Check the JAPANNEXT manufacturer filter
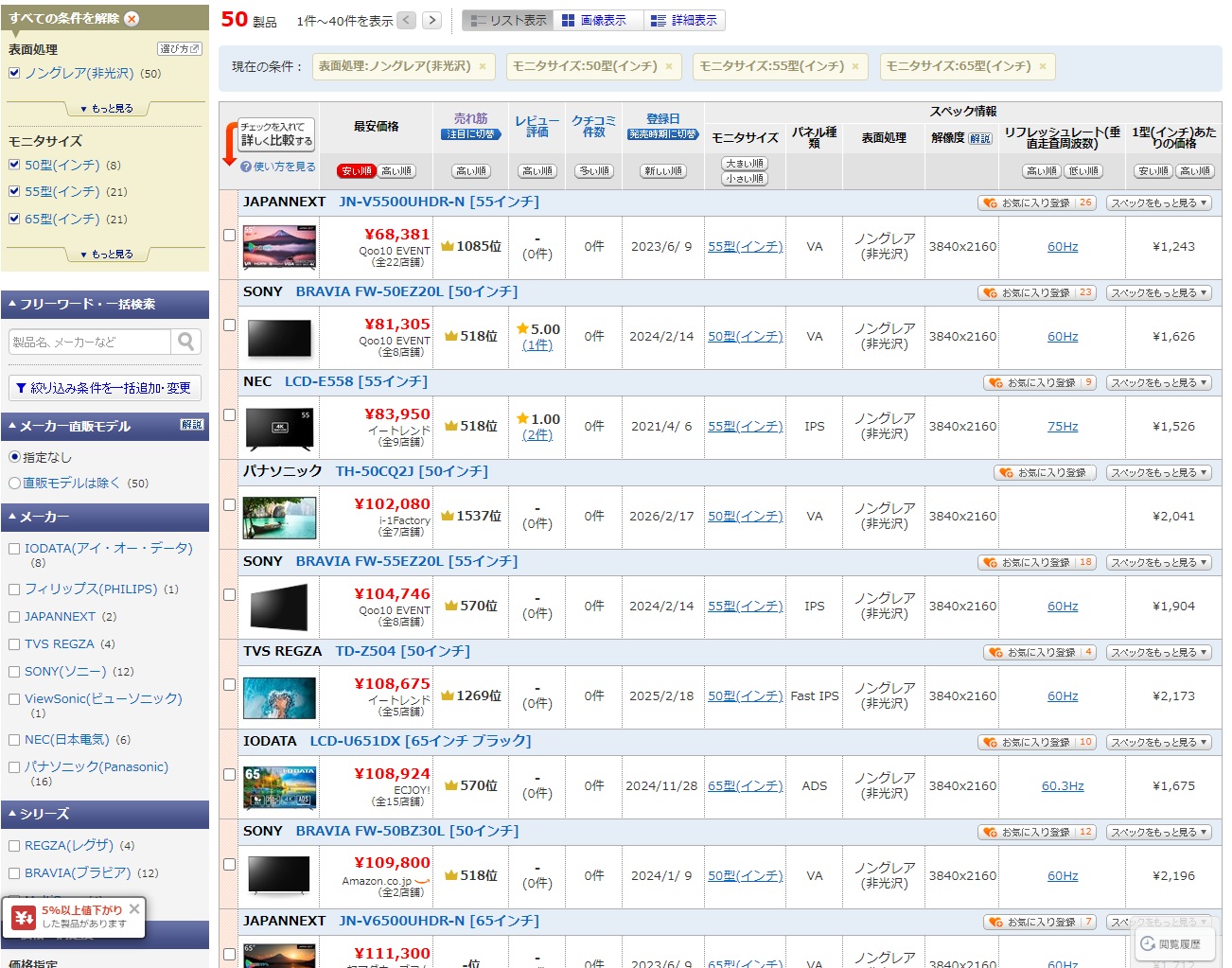Screen dimensions: 1232x968 click(x=14, y=616)
